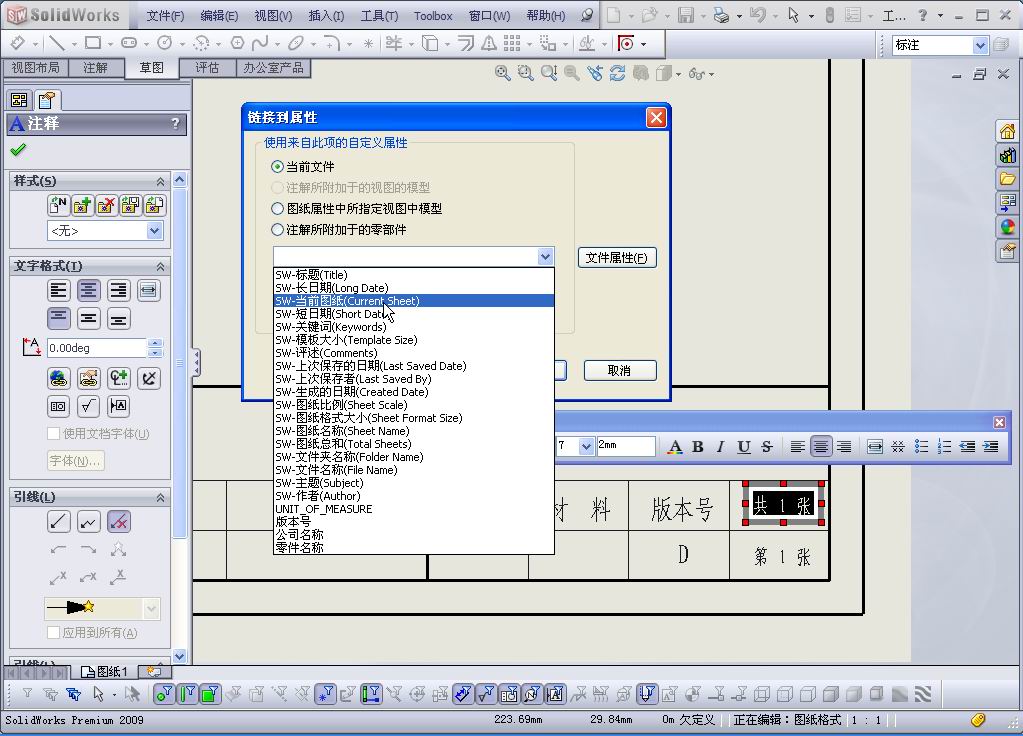This screenshot has width=1023, height=736.
Task: Open the font size 7 dropdown
Action: click(586, 446)
